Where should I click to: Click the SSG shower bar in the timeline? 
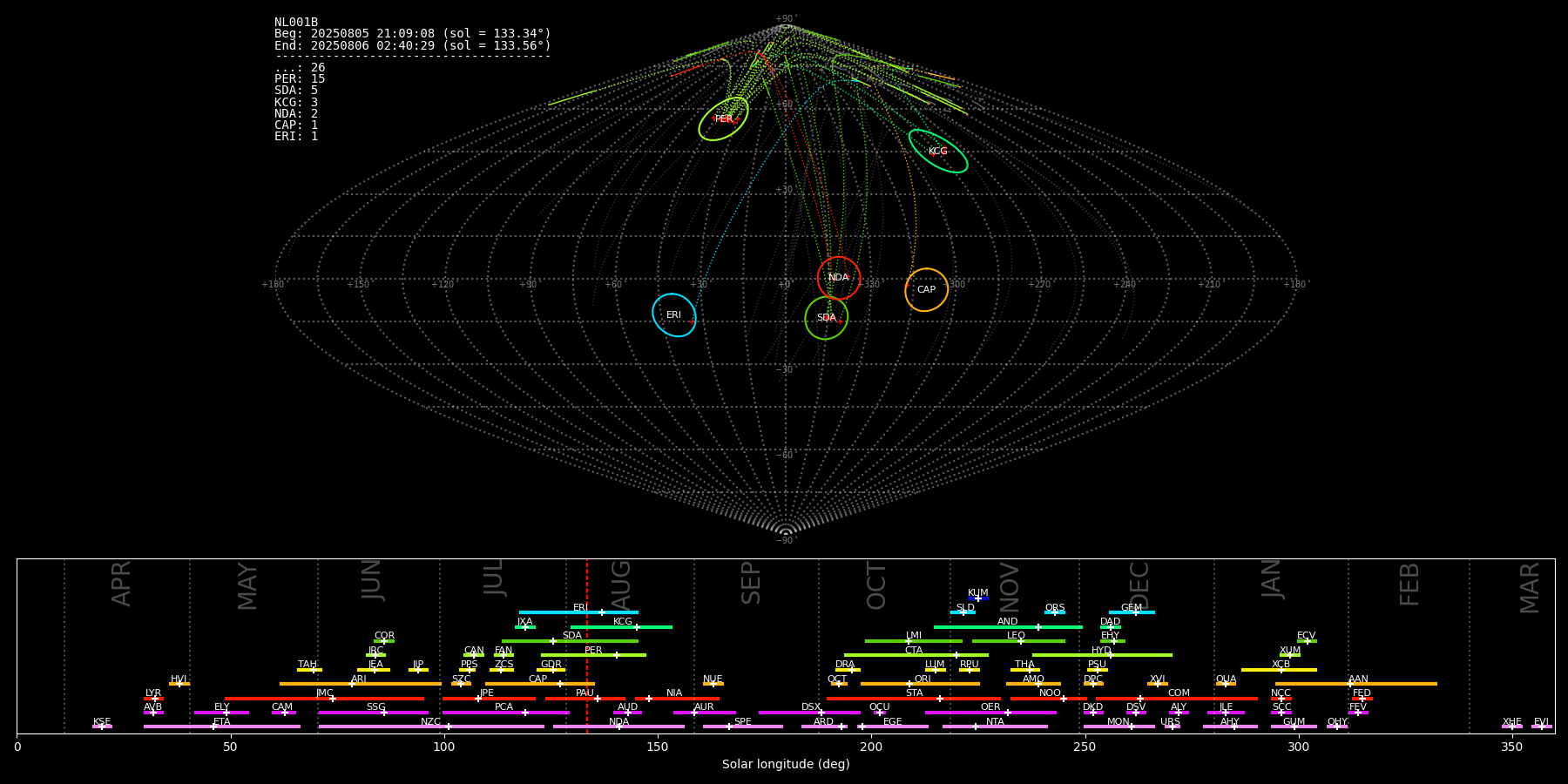pos(373,713)
